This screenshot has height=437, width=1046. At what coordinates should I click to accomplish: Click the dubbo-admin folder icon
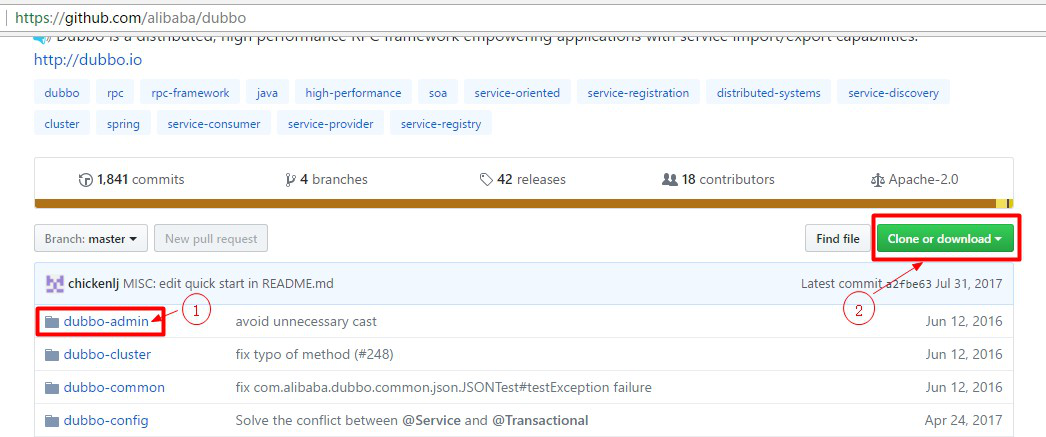(52, 322)
